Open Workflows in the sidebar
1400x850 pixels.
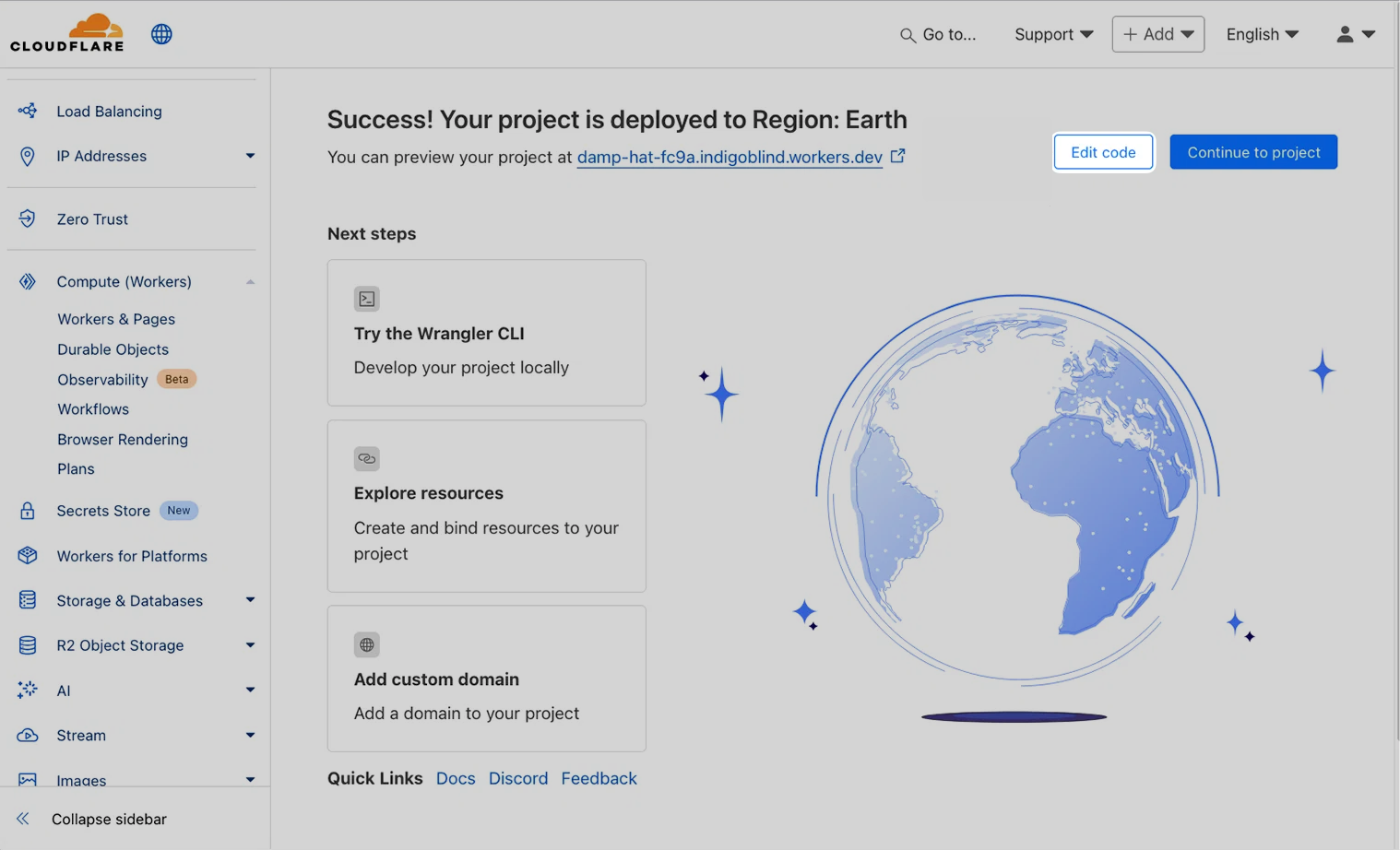tap(93, 409)
